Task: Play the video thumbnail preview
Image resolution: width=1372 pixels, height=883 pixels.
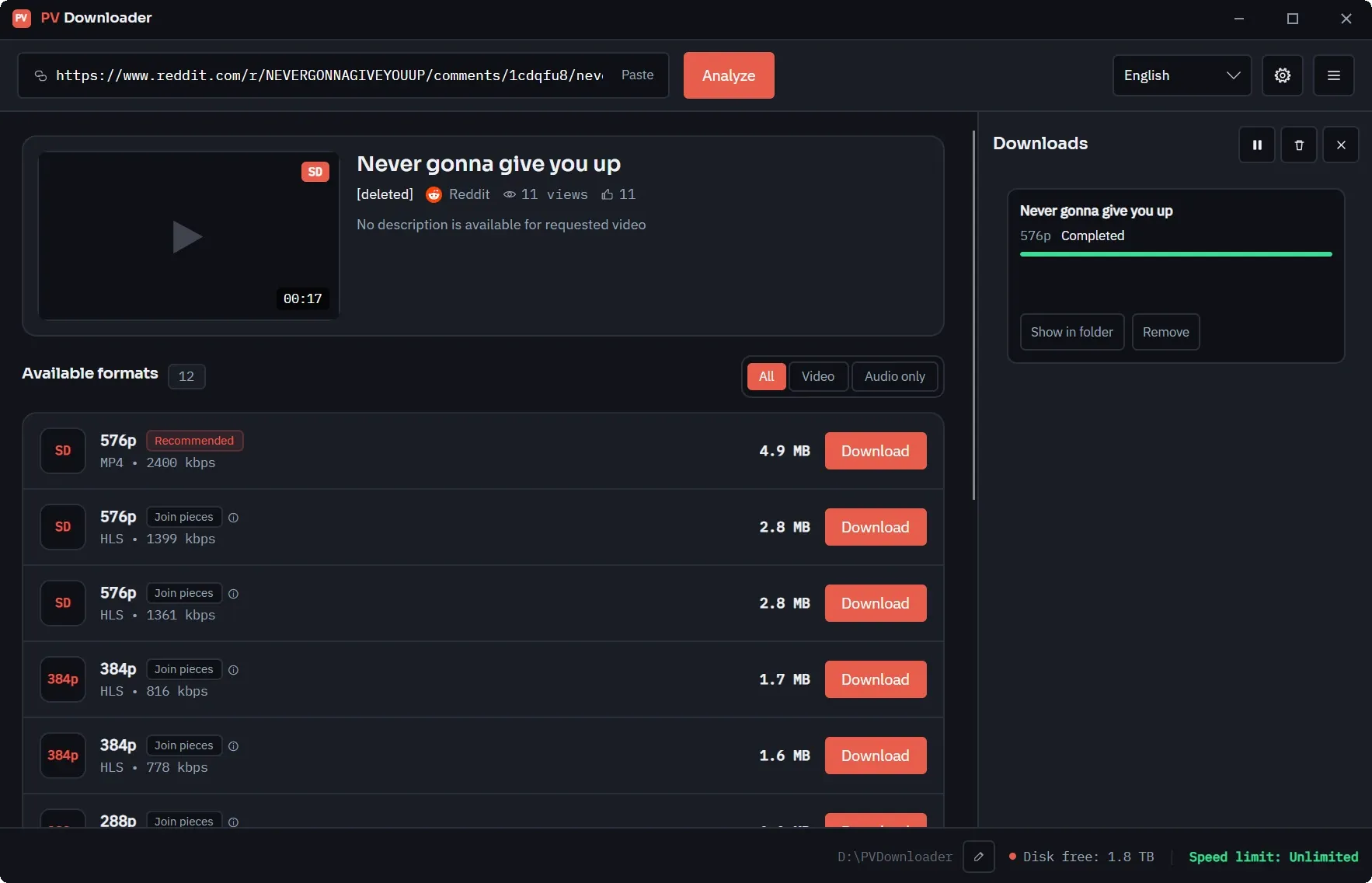Action: pos(187,237)
